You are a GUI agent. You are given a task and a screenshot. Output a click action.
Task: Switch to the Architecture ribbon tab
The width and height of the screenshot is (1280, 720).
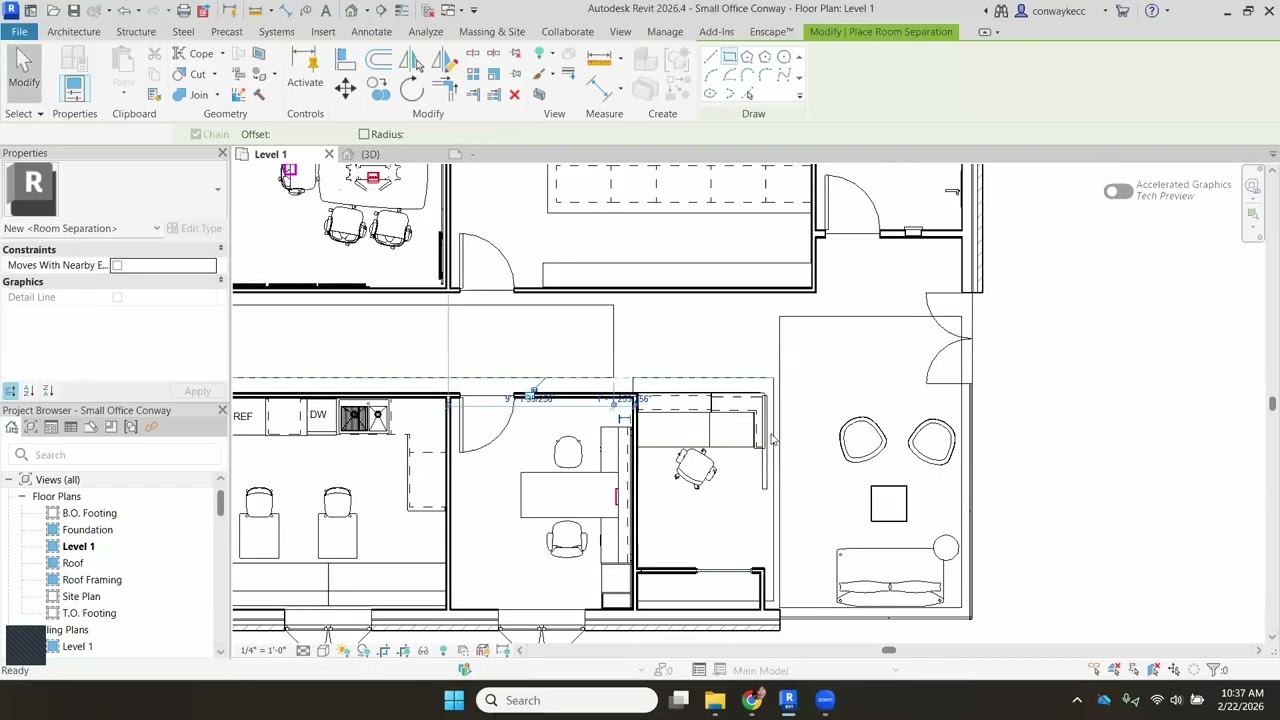pos(73,32)
